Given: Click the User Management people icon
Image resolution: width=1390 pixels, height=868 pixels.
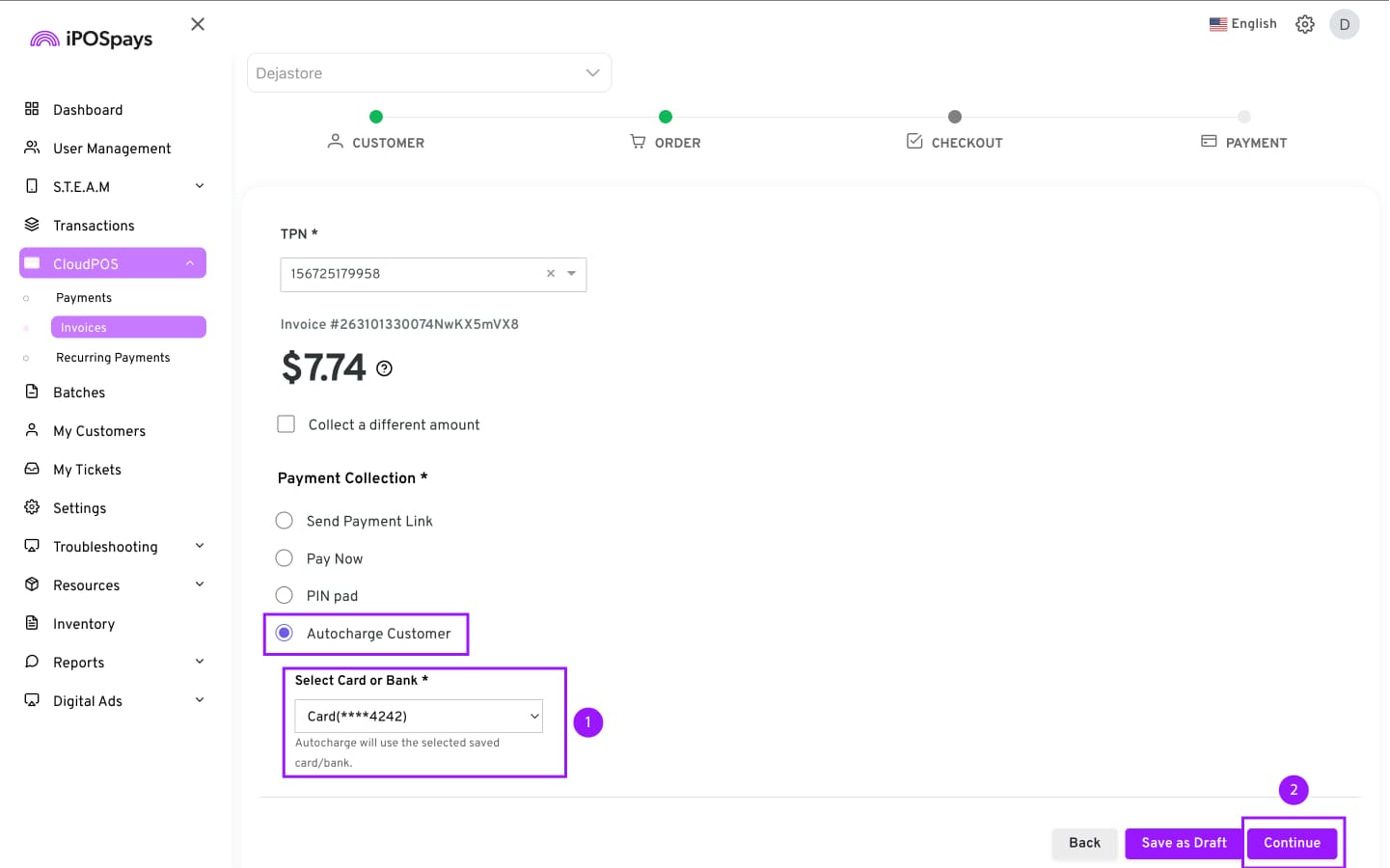Looking at the screenshot, I should click(x=32, y=148).
